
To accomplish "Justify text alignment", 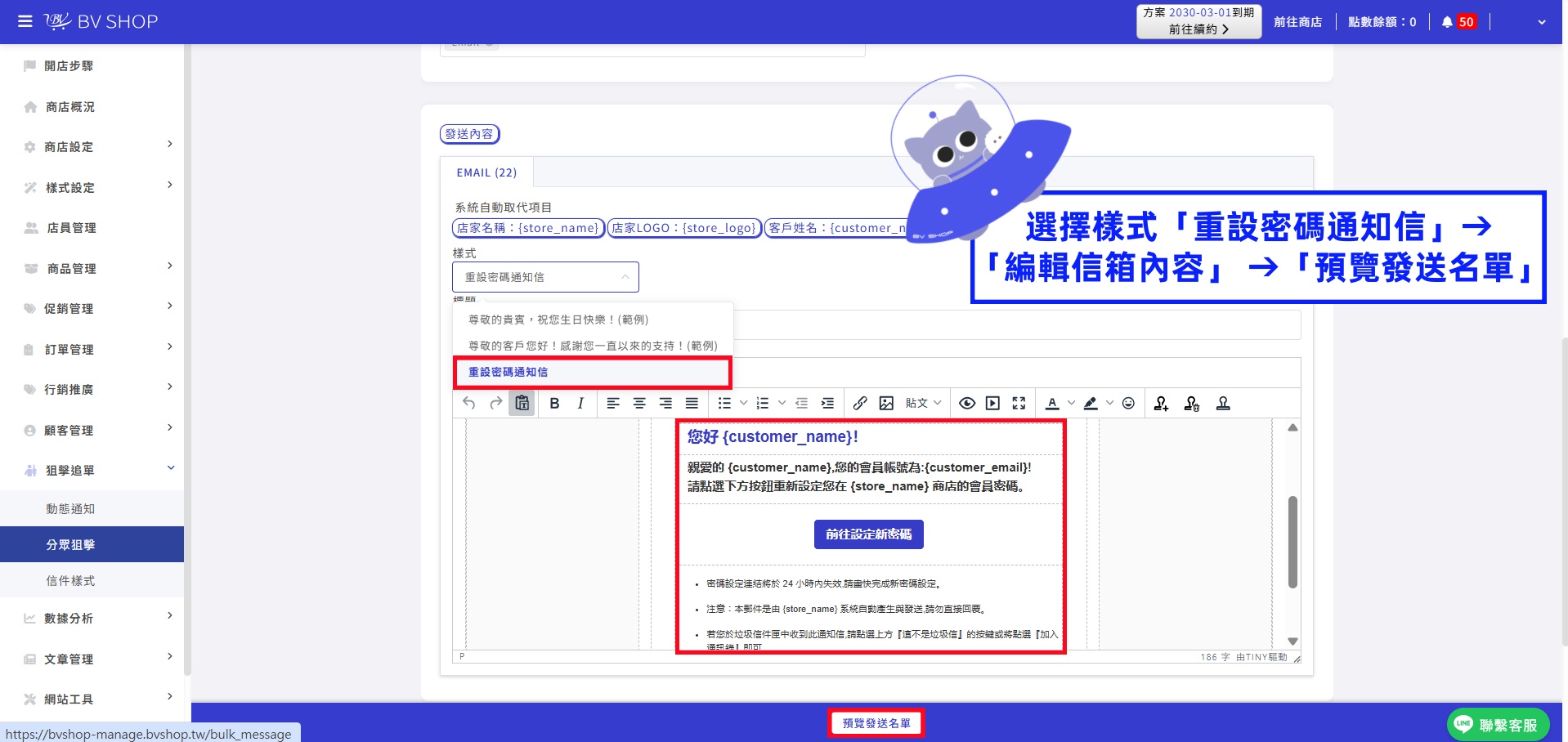I will 692,403.
